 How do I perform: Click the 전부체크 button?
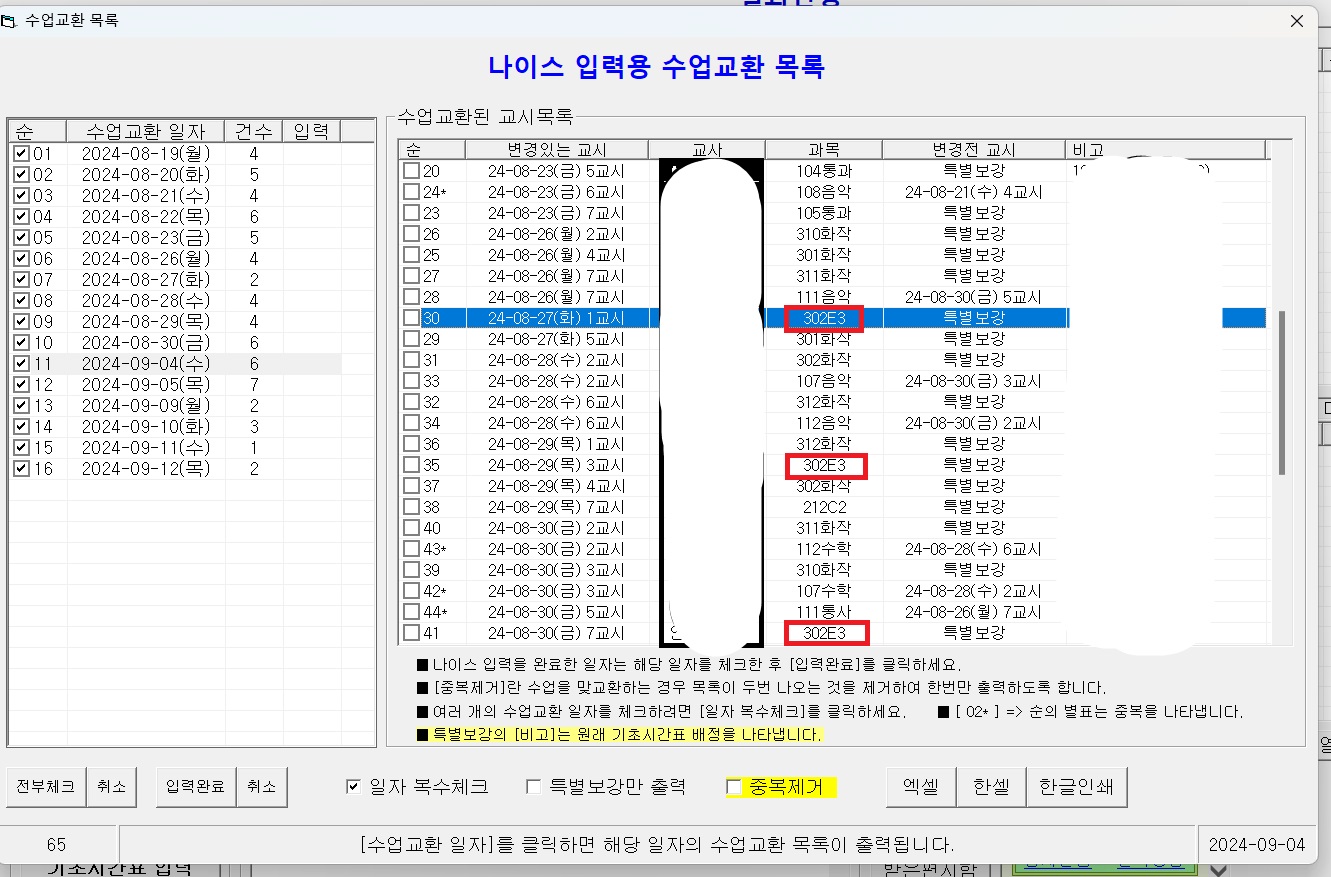point(46,787)
